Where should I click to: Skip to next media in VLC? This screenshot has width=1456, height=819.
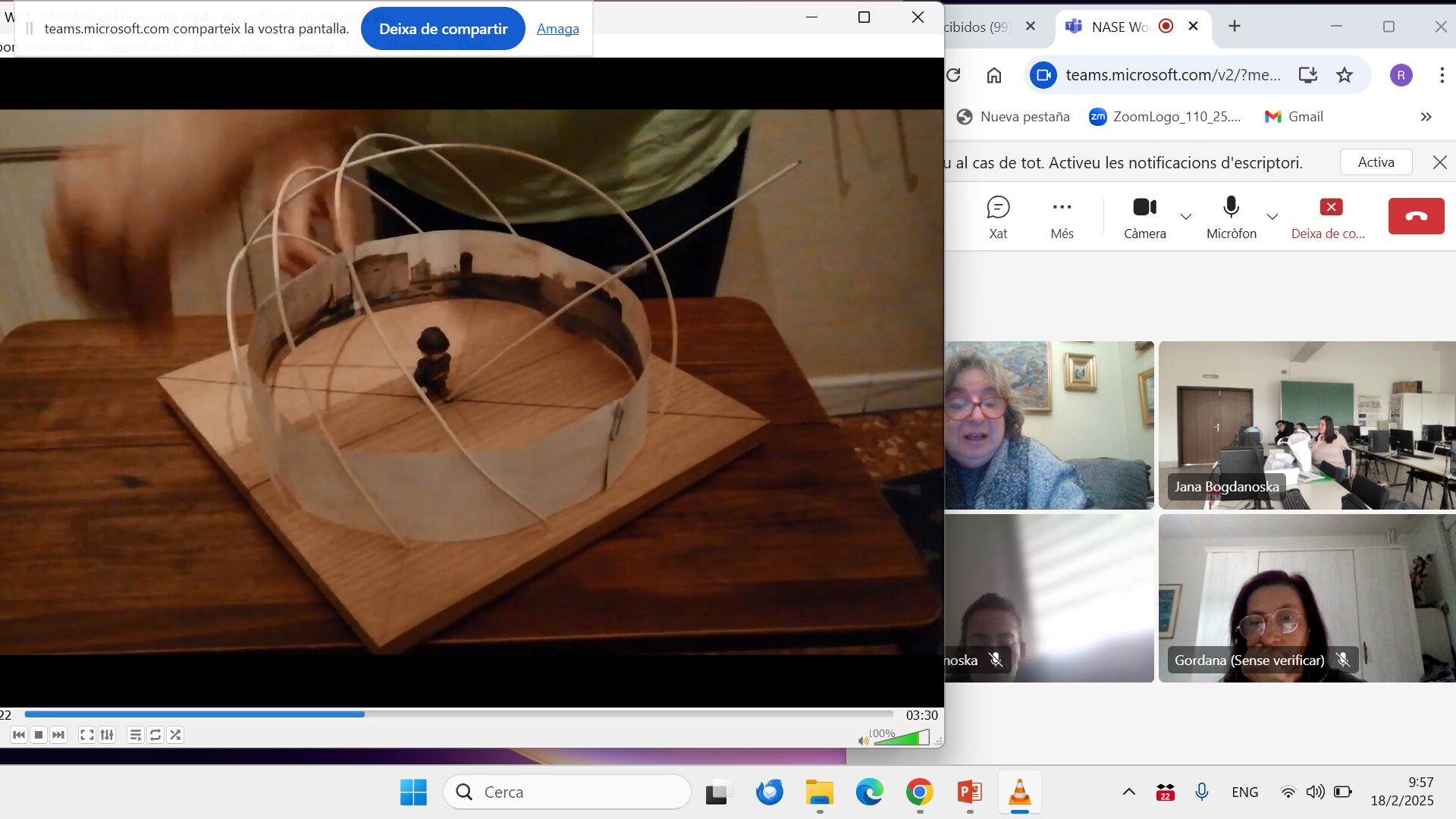pyautogui.click(x=58, y=735)
